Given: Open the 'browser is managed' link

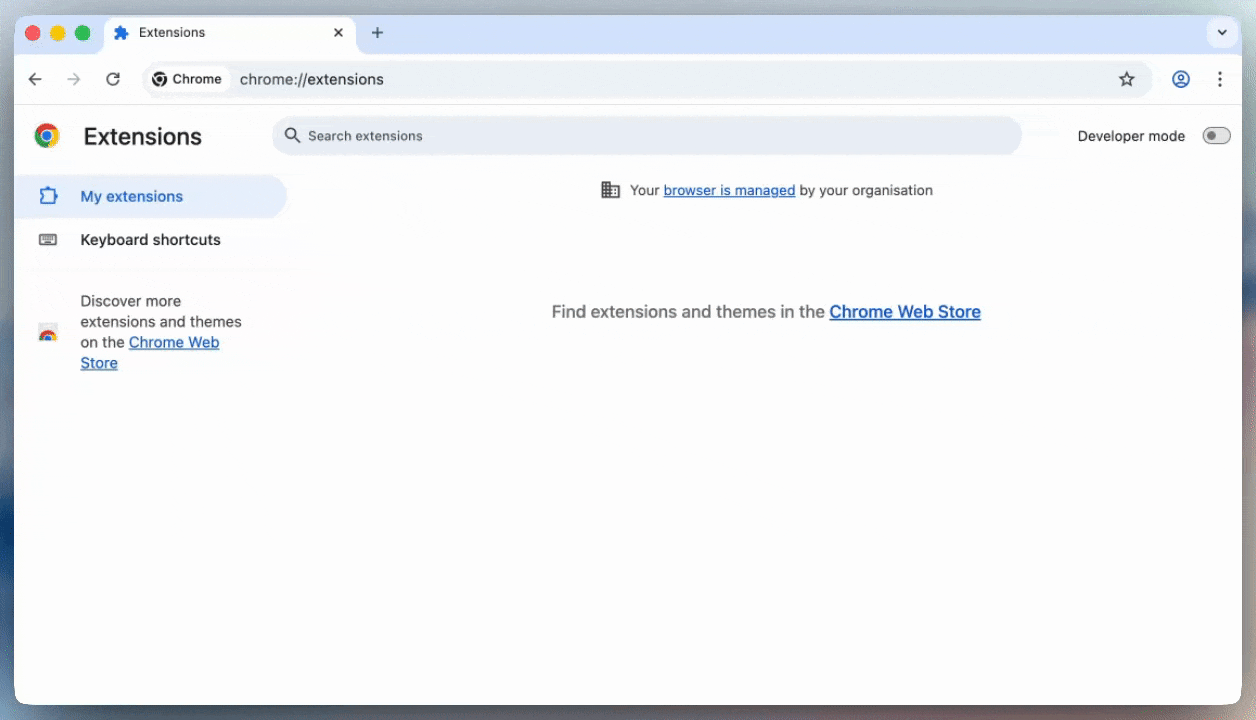Looking at the screenshot, I should coord(729,190).
